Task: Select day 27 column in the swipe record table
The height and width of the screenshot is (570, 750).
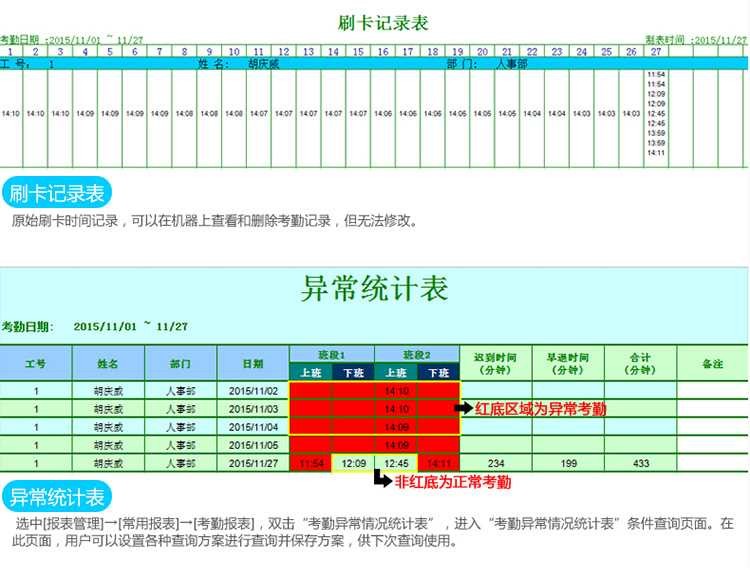Action: pyautogui.click(x=656, y=51)
